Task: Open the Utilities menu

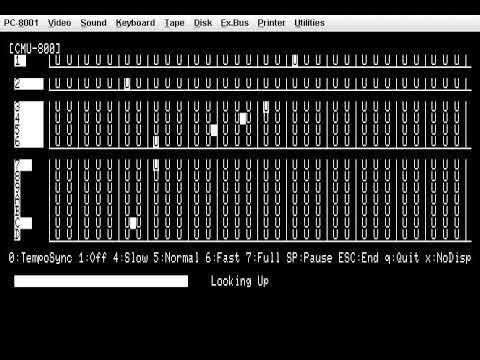Action: coord(309,23)
